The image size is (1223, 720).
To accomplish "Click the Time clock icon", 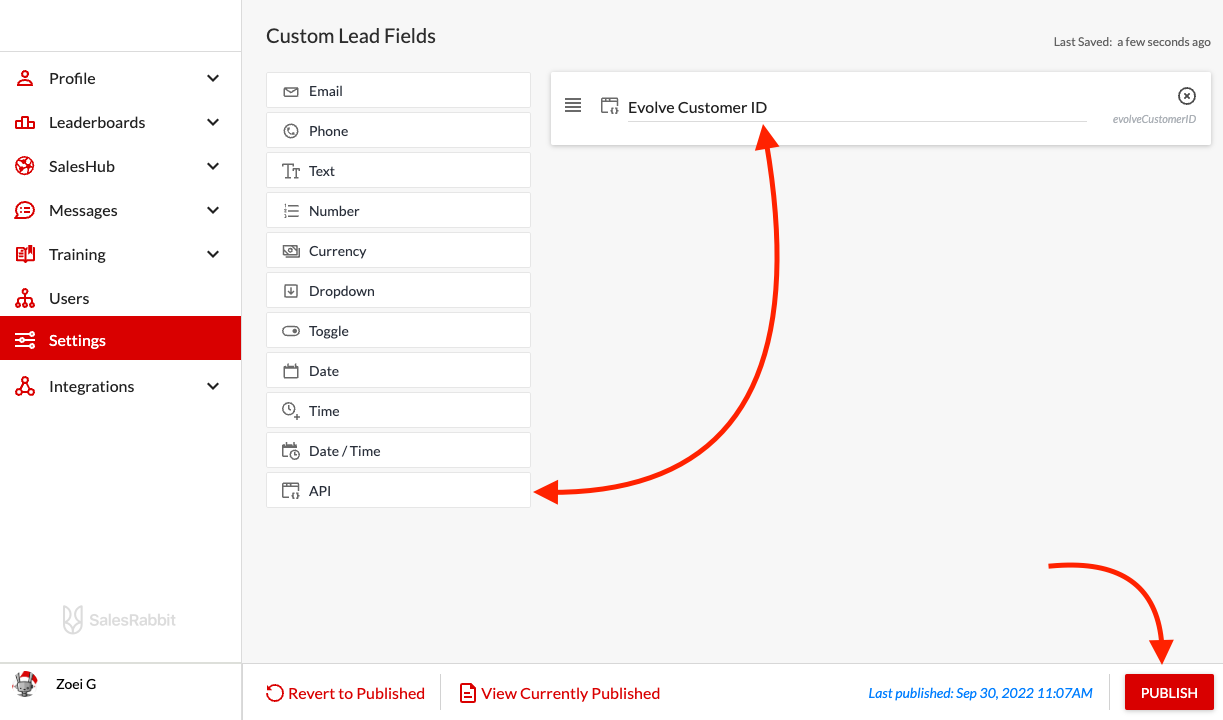I will (291, 411).
